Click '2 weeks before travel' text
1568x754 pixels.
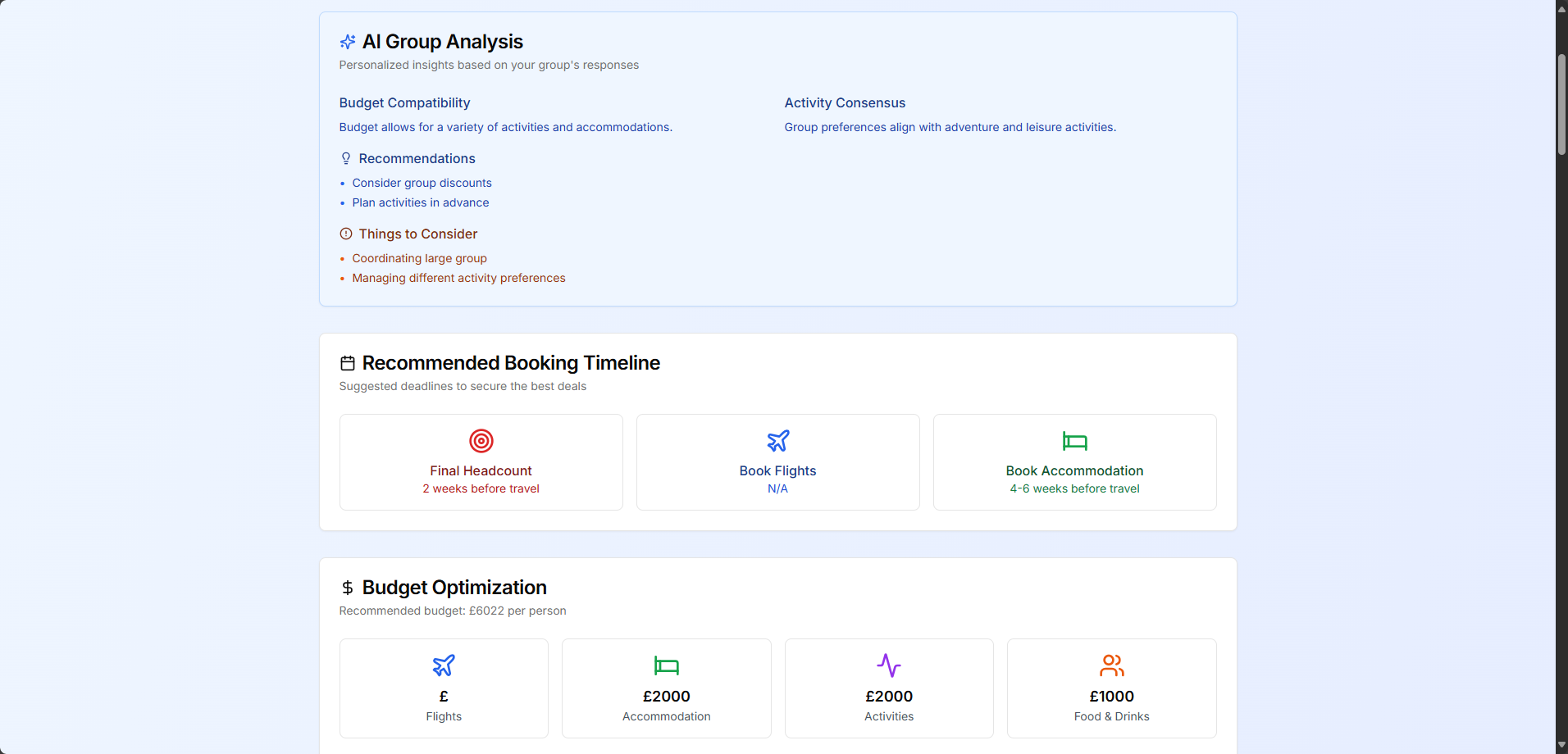pyautogui.click(x=481, y=488)
